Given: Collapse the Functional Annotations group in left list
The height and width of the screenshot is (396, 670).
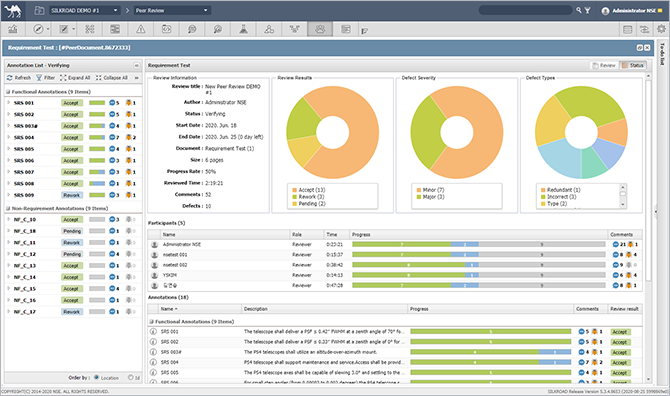Looking at the screenshot, I should pos(8,92).
